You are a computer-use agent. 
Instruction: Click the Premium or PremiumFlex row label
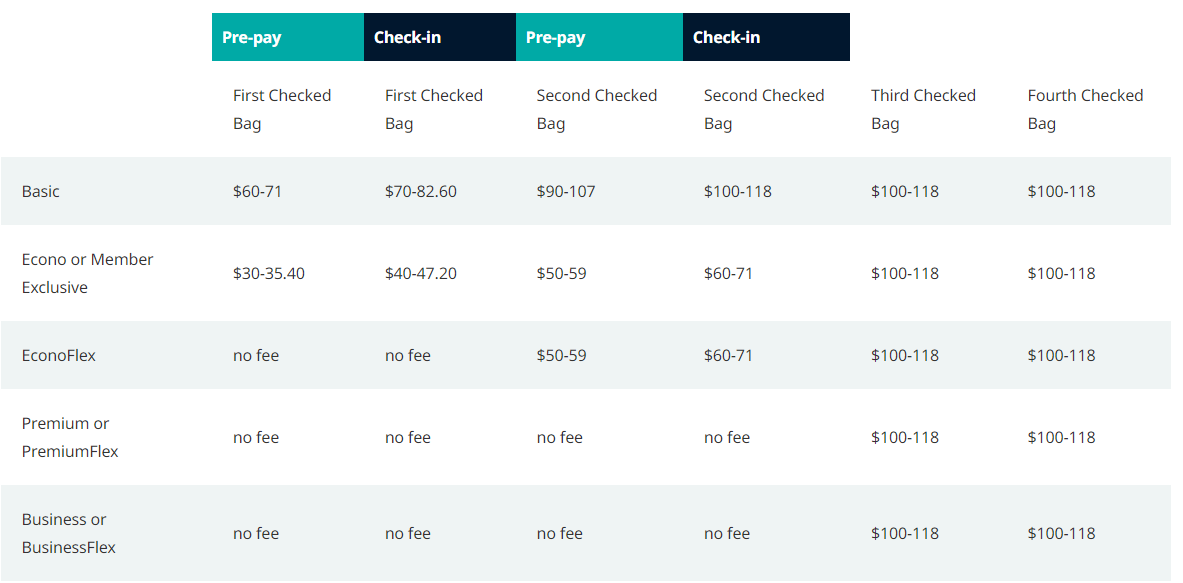click(70, 437)
